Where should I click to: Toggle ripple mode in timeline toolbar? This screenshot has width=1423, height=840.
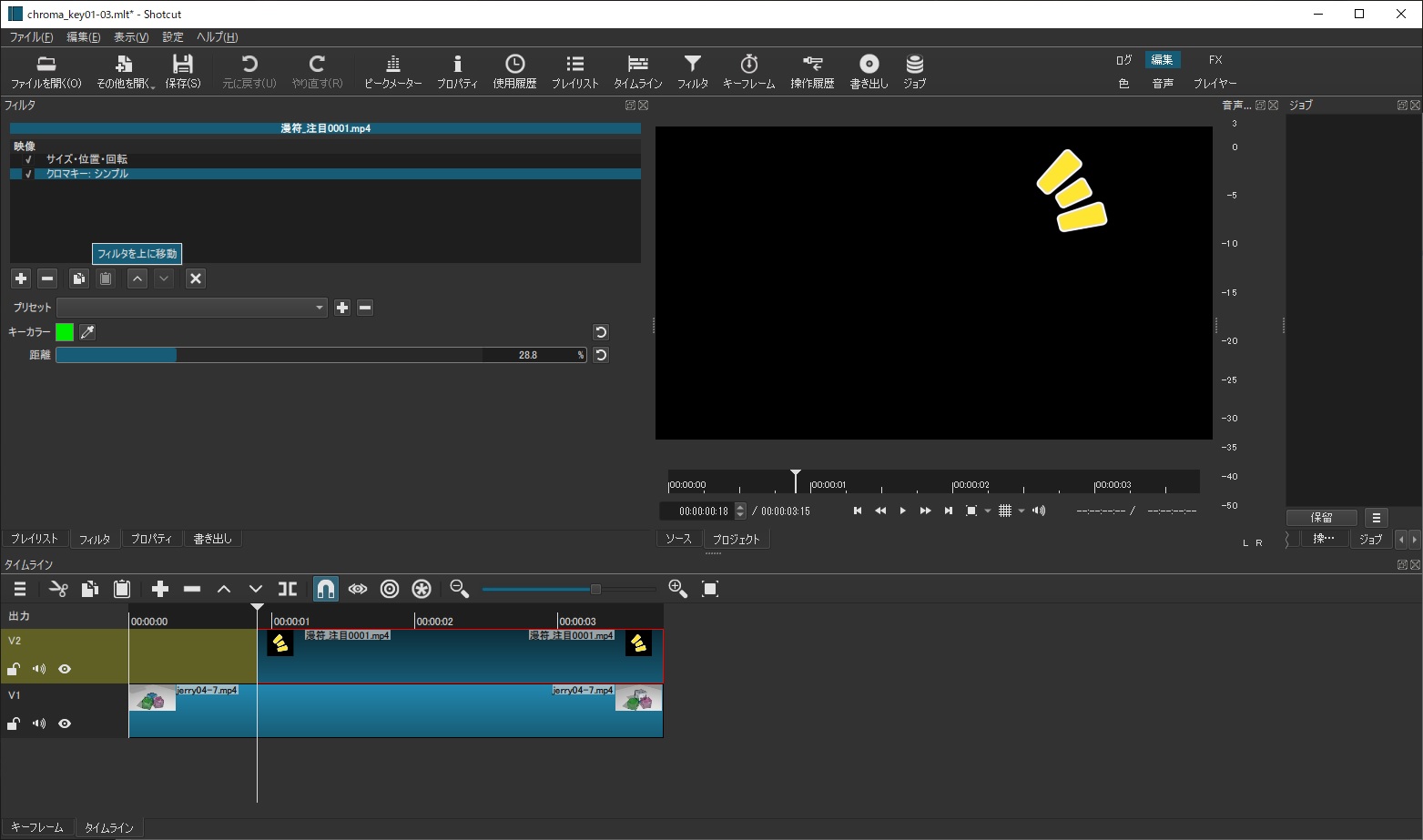(390, 589)
